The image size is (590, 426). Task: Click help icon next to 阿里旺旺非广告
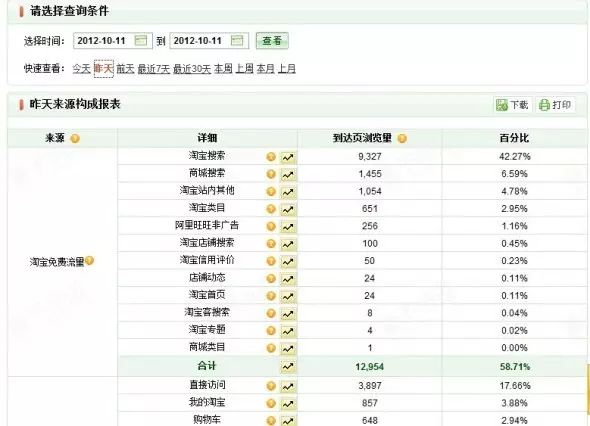pyautogui.click(x=271, y=226)
